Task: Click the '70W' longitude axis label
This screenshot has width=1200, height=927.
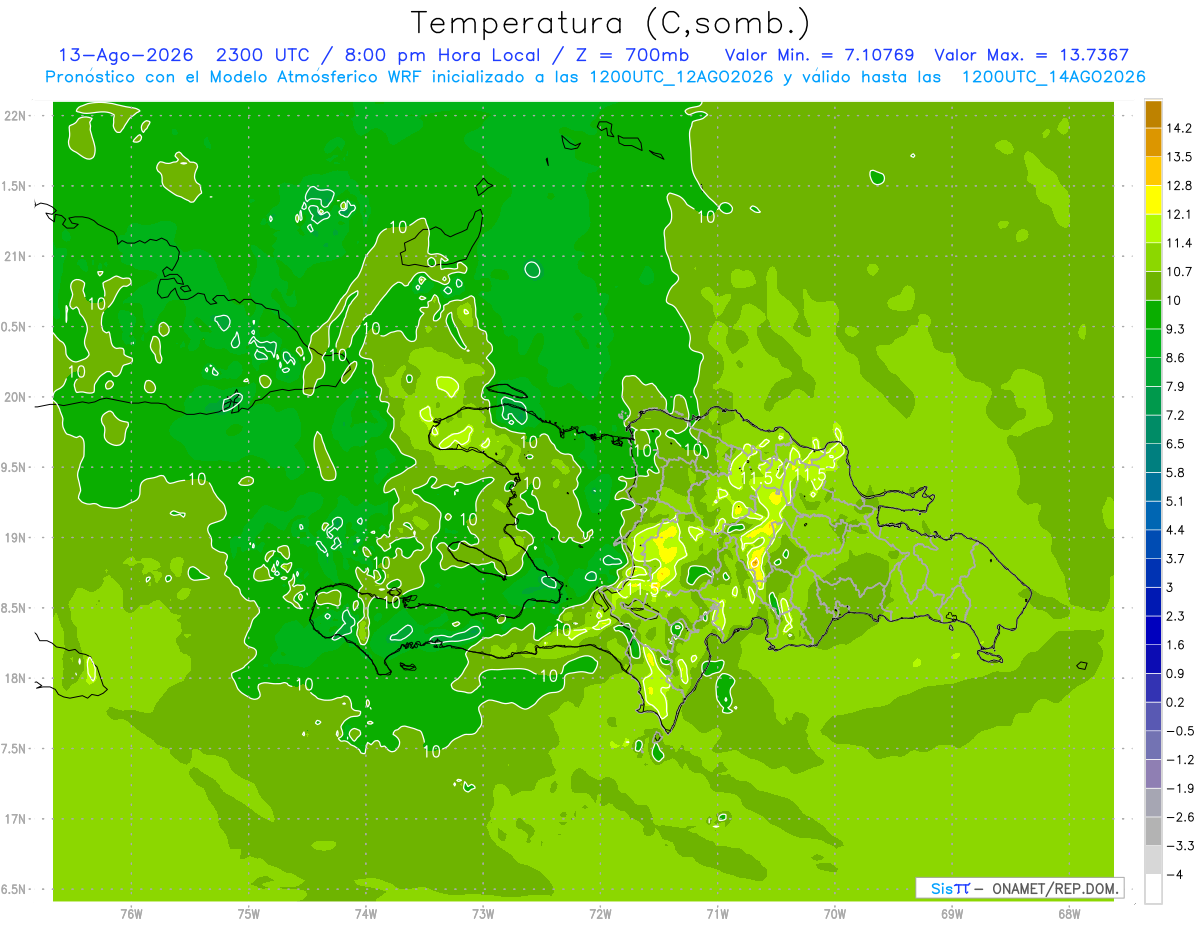Action: click(835, 913)
